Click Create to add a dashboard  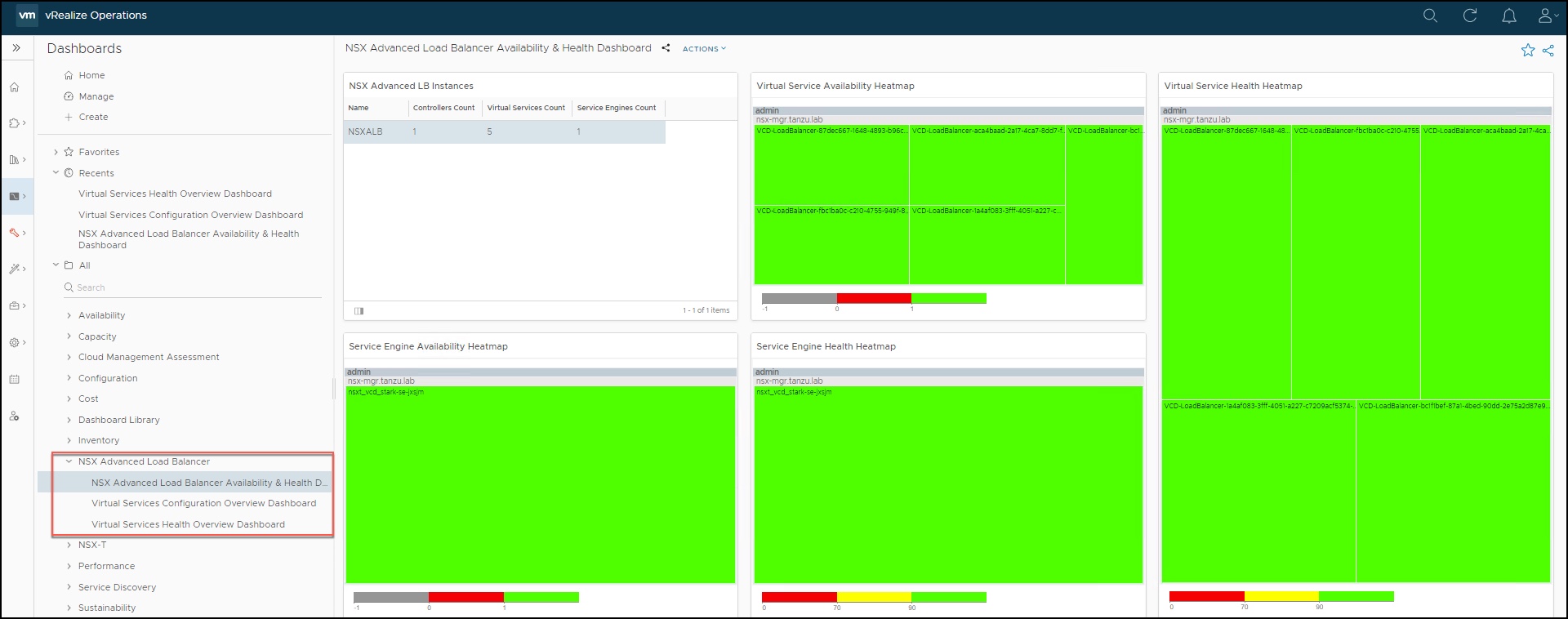93,117
